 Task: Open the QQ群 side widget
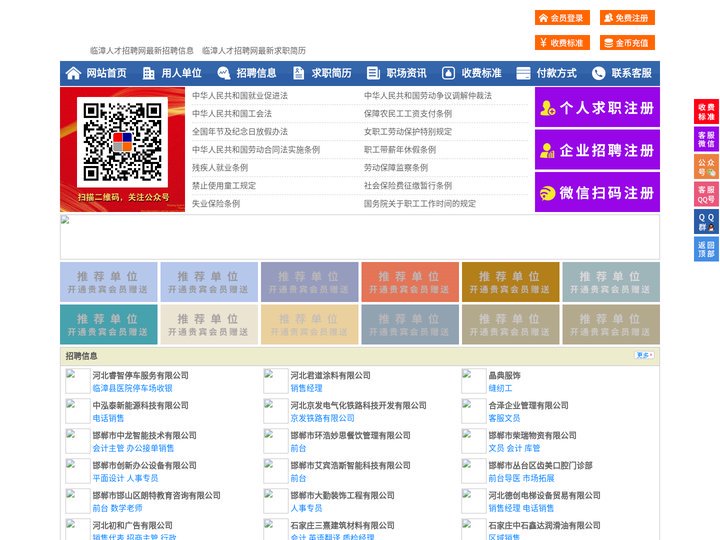pos(706,222)
